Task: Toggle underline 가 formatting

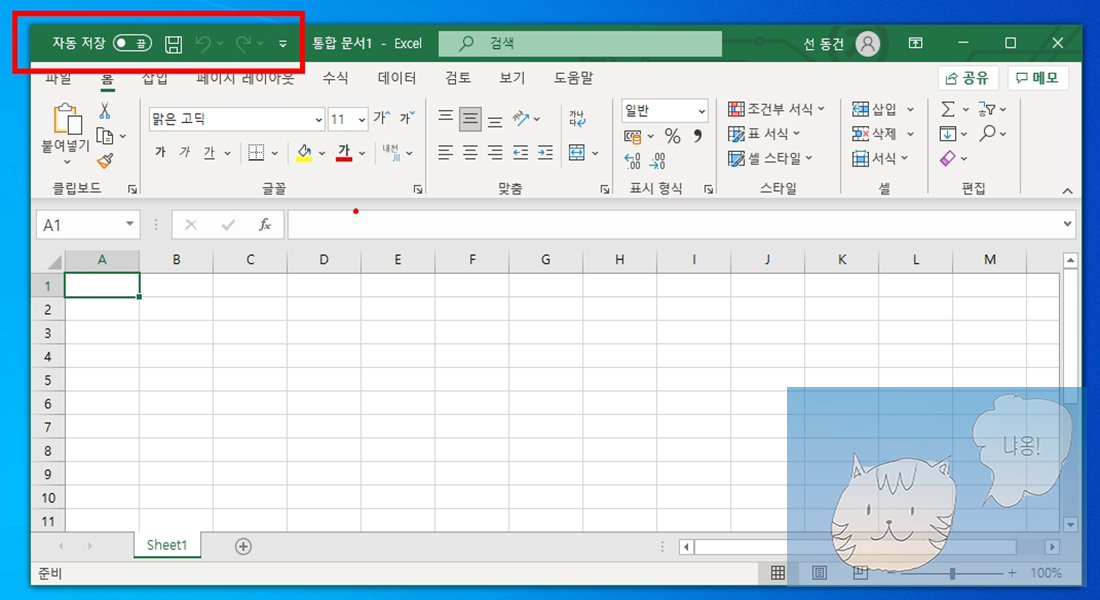Action: pyautogui.click(x=209, y=152)
